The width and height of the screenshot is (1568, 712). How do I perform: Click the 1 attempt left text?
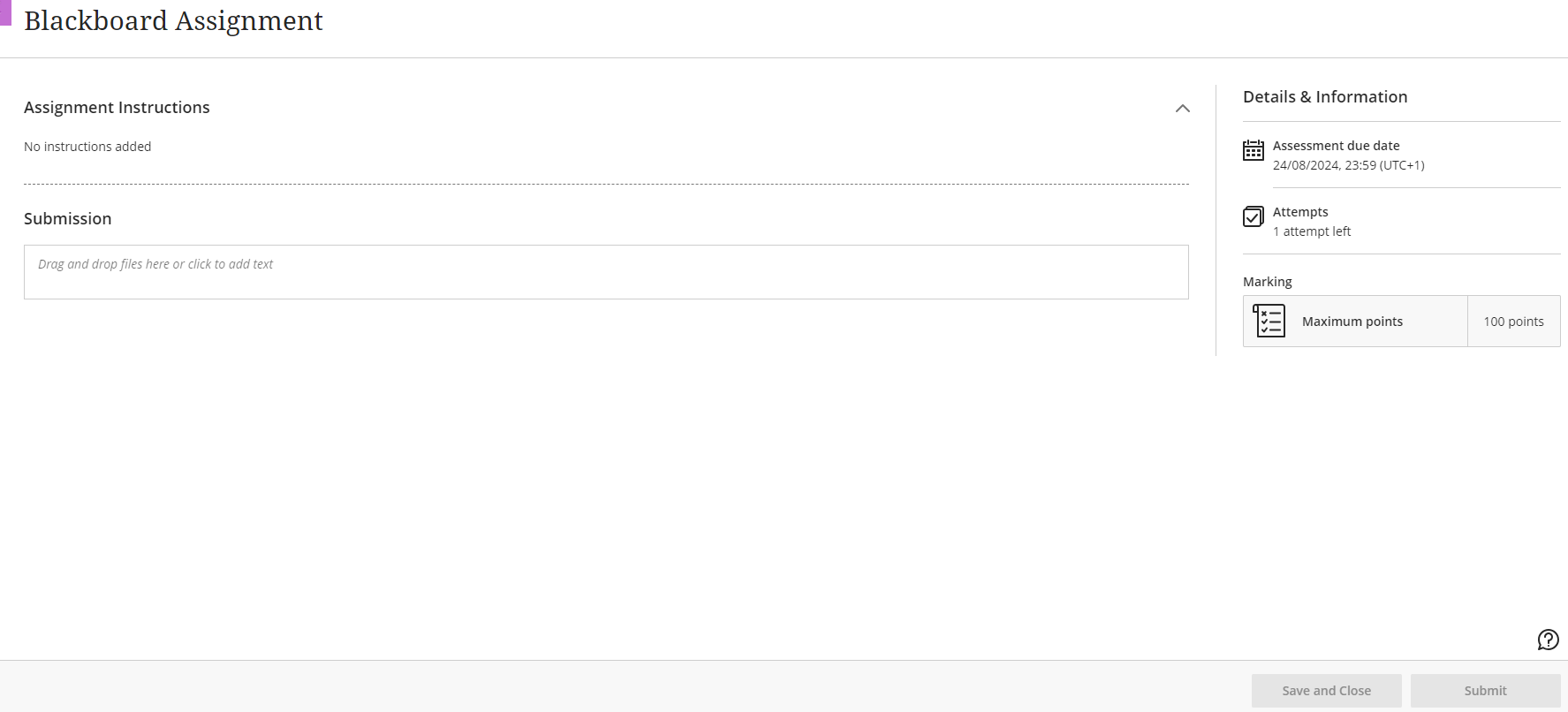click(1312, 231)
